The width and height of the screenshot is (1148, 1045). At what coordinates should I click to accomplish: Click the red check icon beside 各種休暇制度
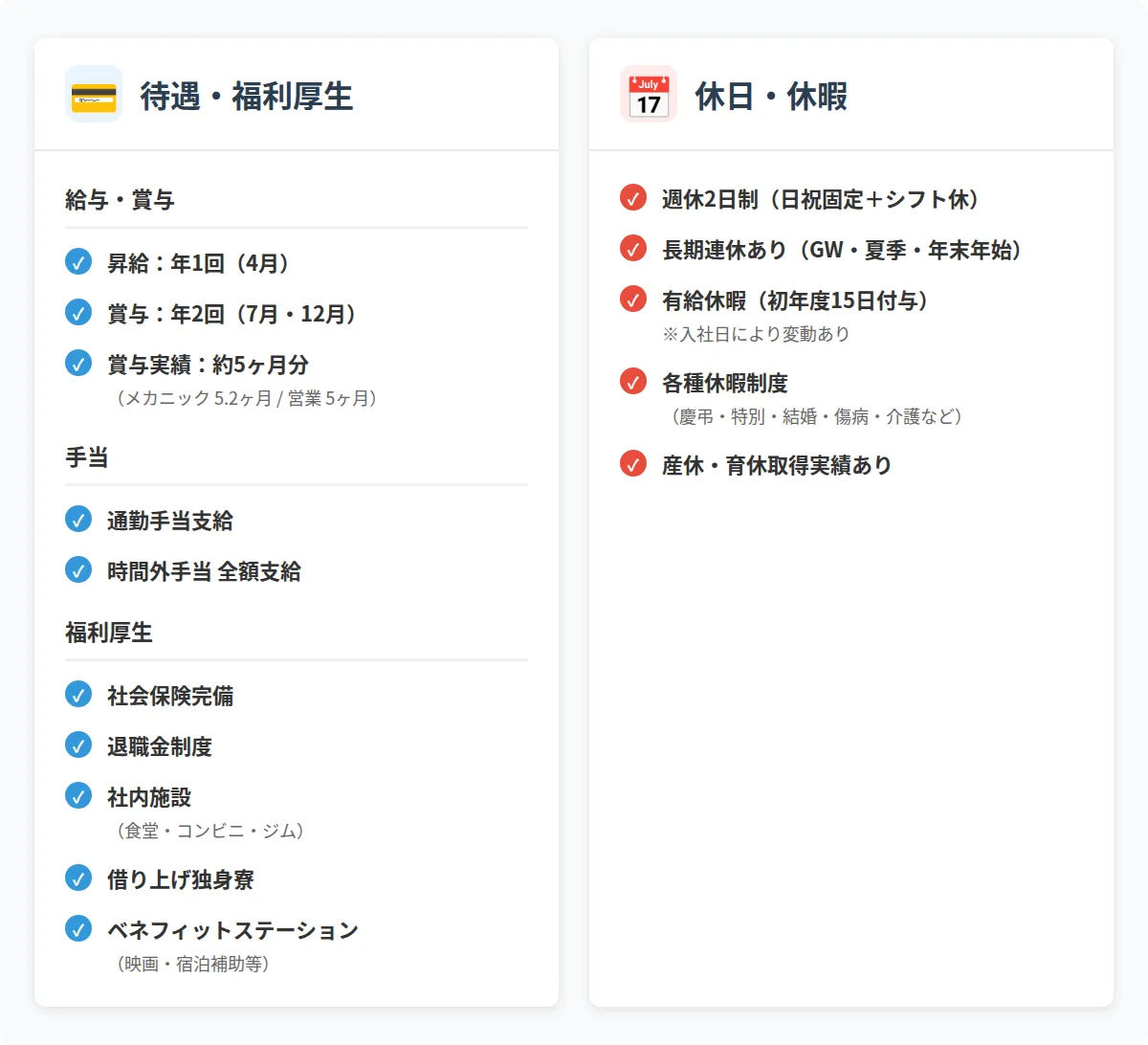tap(633, 381)
